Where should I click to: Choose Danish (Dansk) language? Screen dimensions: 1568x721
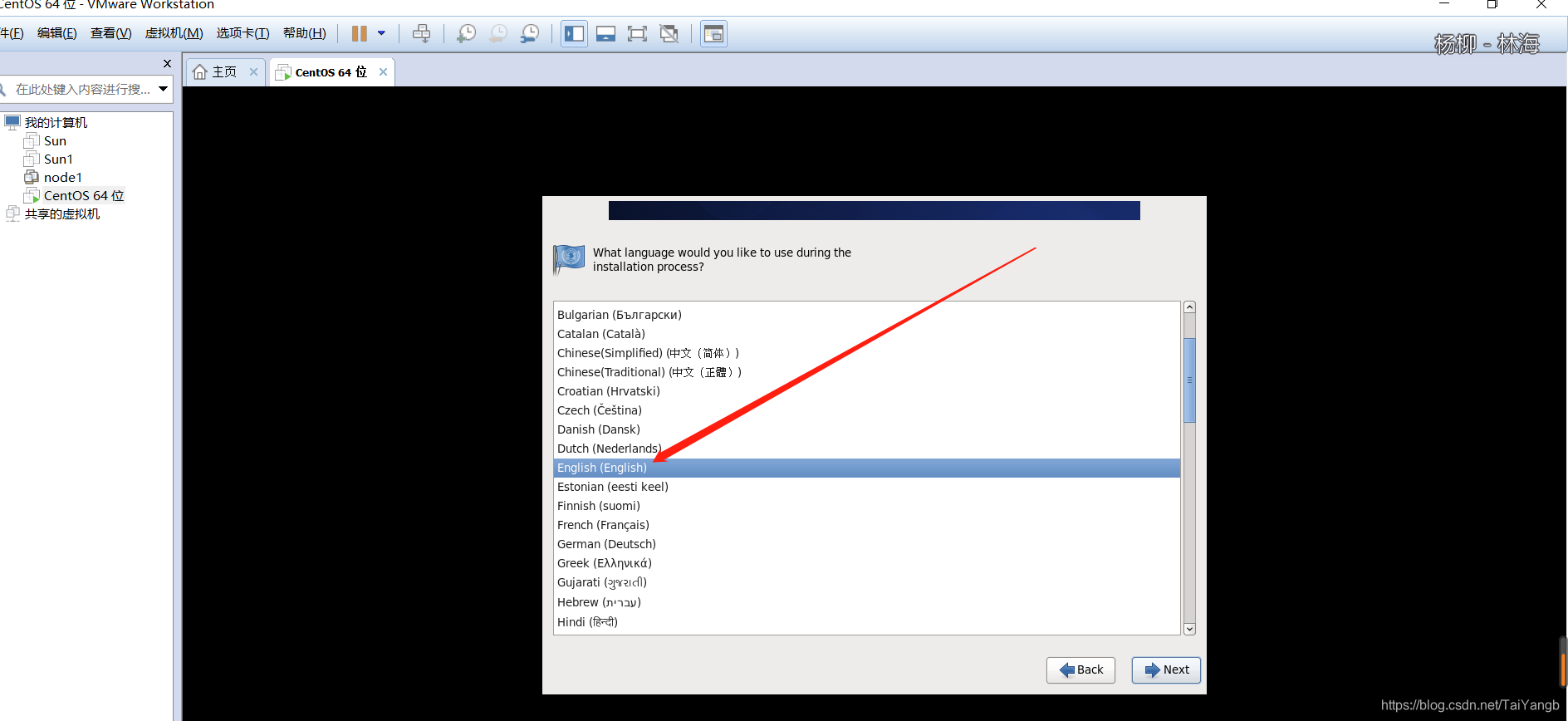(866, 429)
